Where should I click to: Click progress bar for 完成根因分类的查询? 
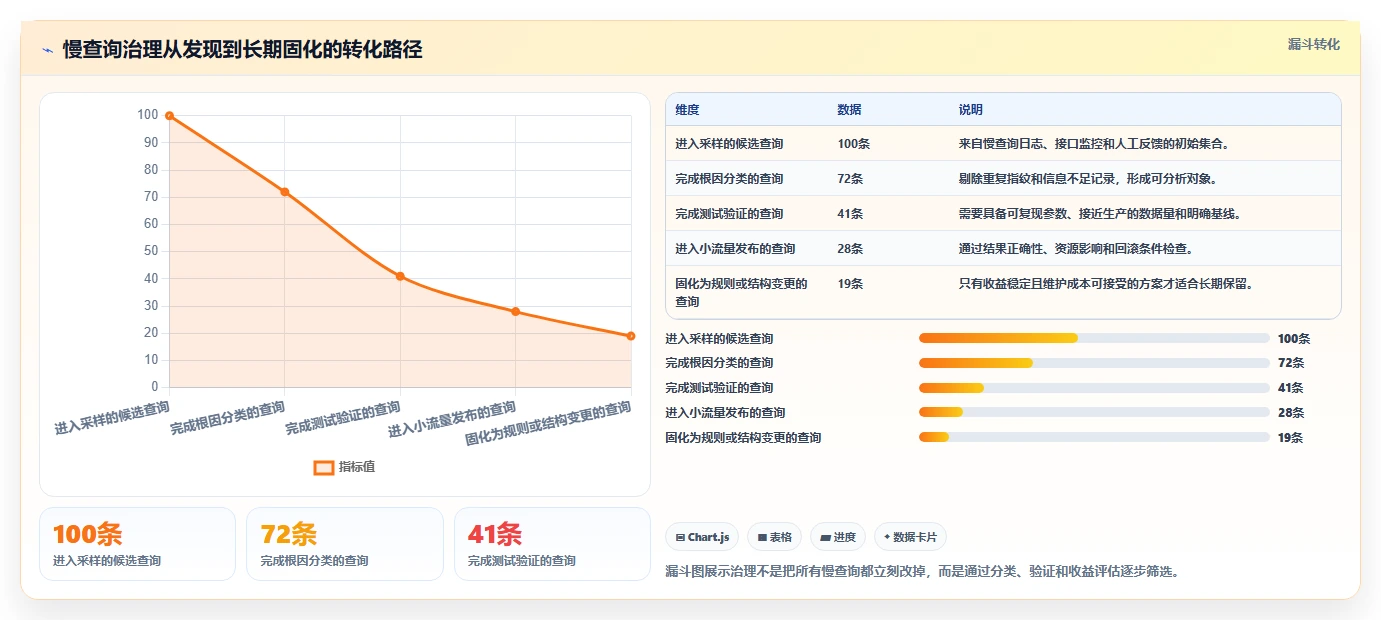click(1094, 363)
